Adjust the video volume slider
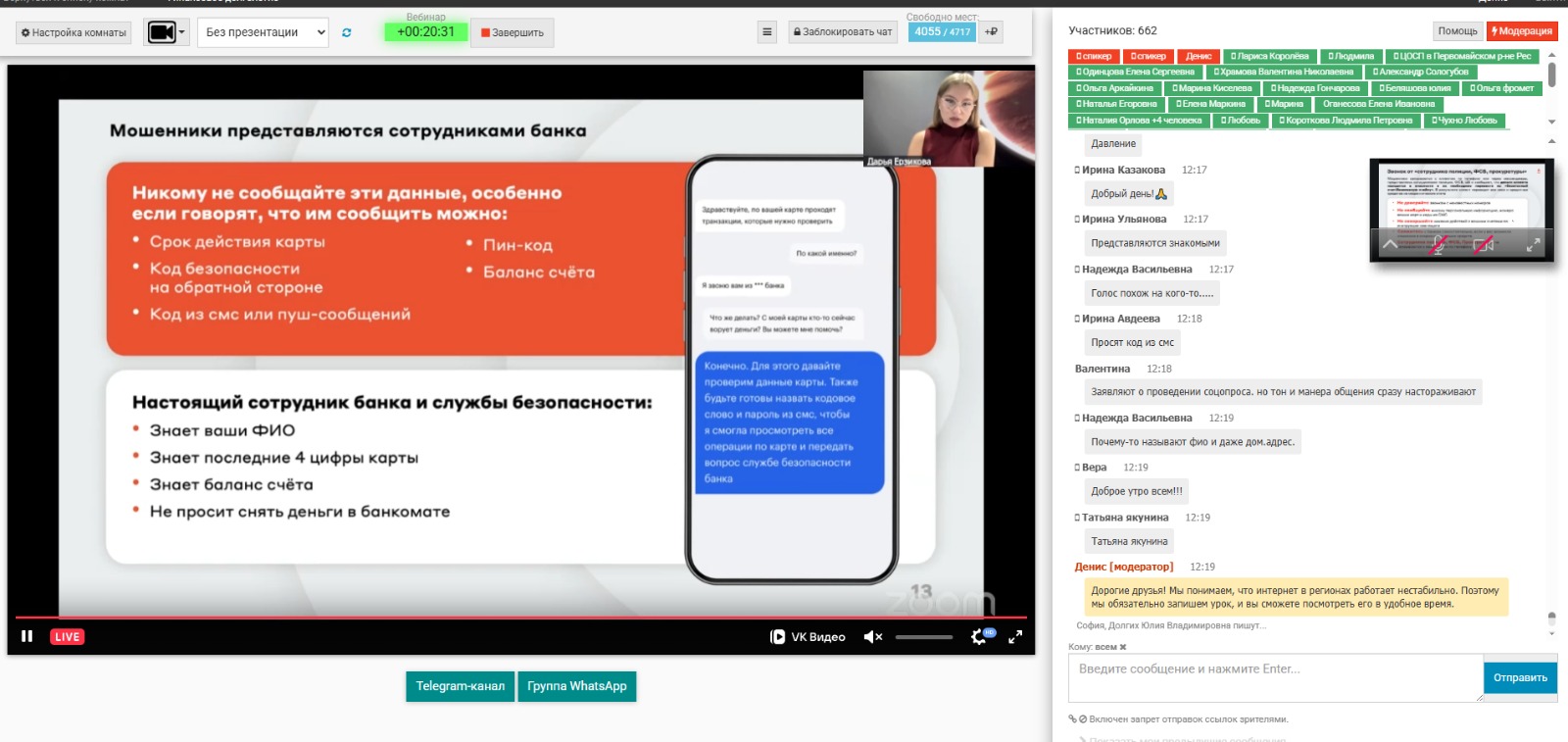Screen dimensions: 1568x742 923,637
